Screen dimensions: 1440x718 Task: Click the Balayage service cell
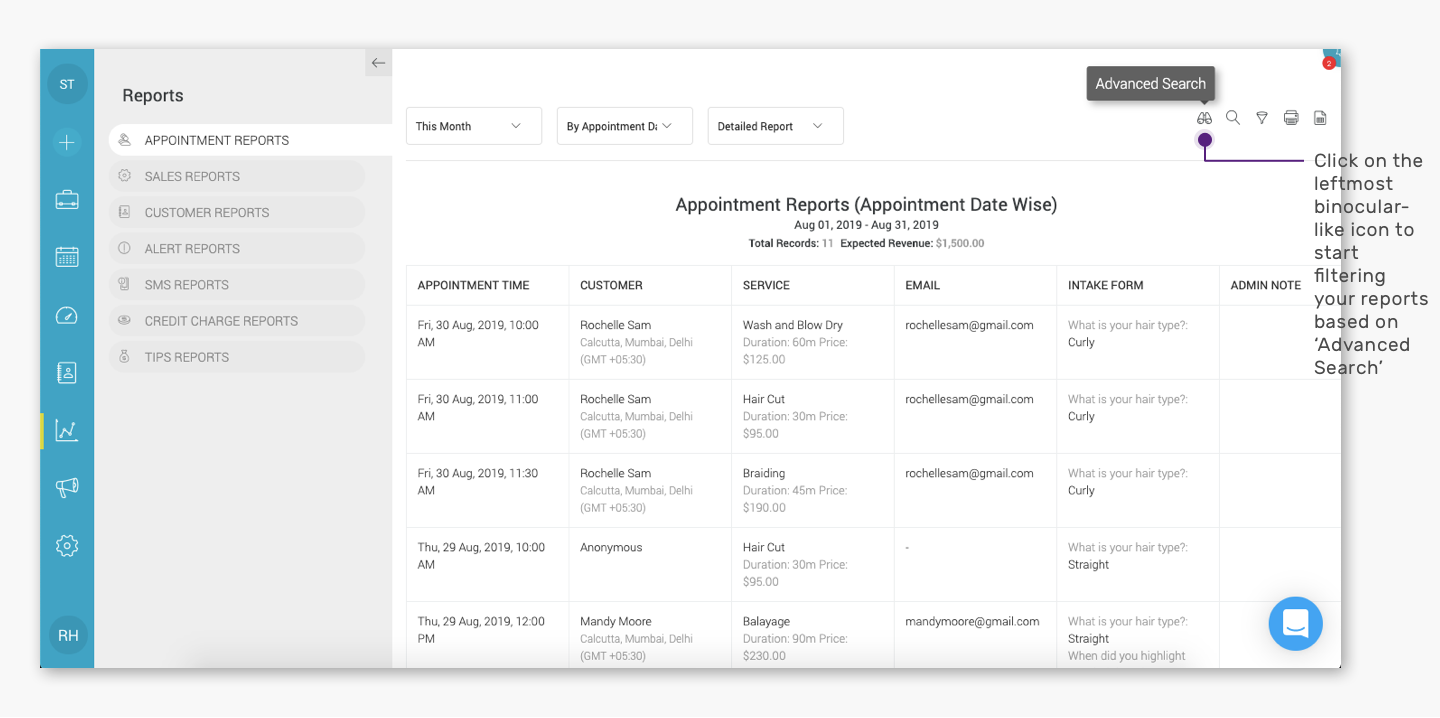766,621
